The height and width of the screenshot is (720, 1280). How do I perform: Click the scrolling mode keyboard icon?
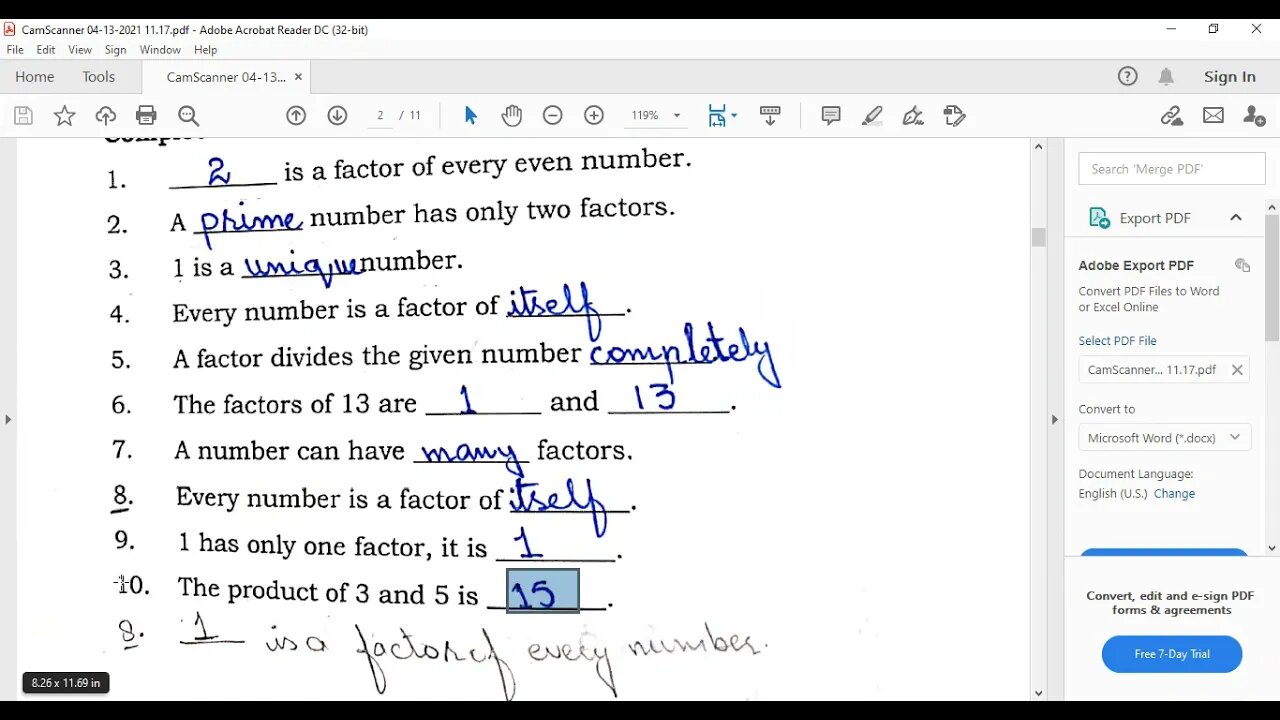point(770,116)
